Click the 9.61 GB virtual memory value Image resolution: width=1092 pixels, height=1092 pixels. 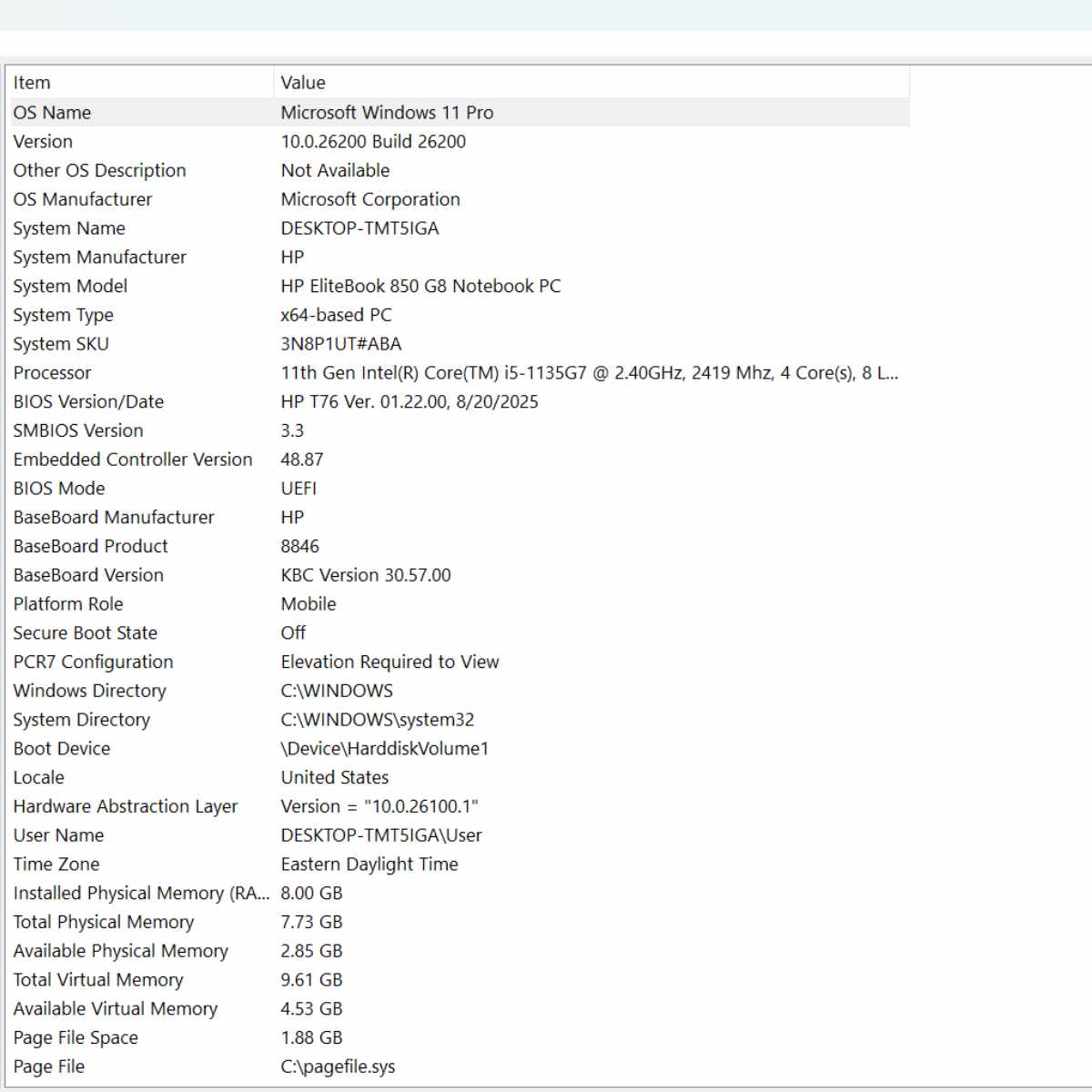click(x=311, y=980)
